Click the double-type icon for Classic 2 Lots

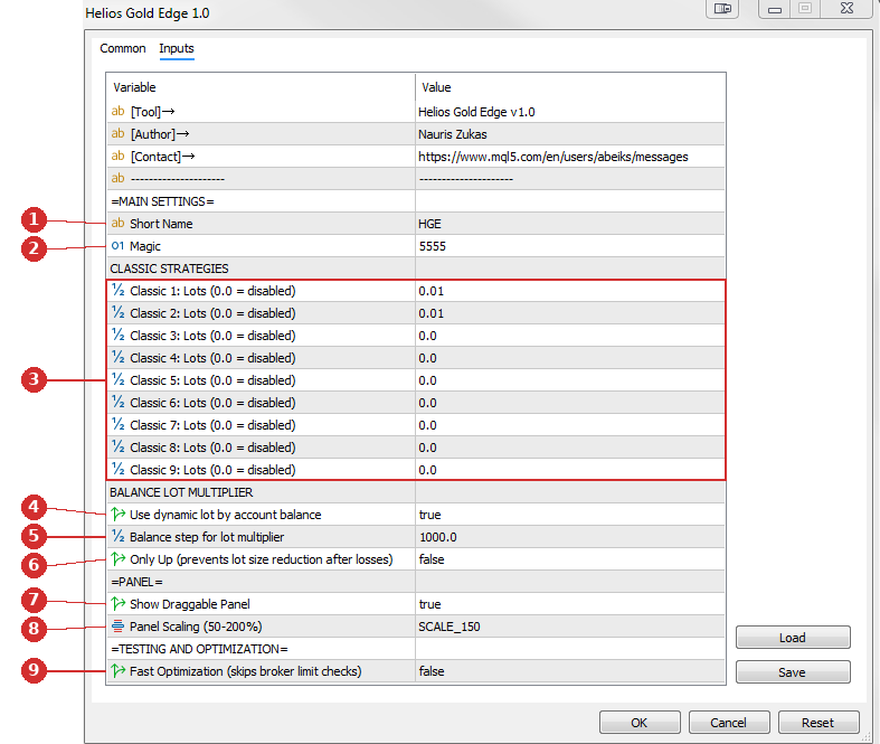[x=118, y=313]
